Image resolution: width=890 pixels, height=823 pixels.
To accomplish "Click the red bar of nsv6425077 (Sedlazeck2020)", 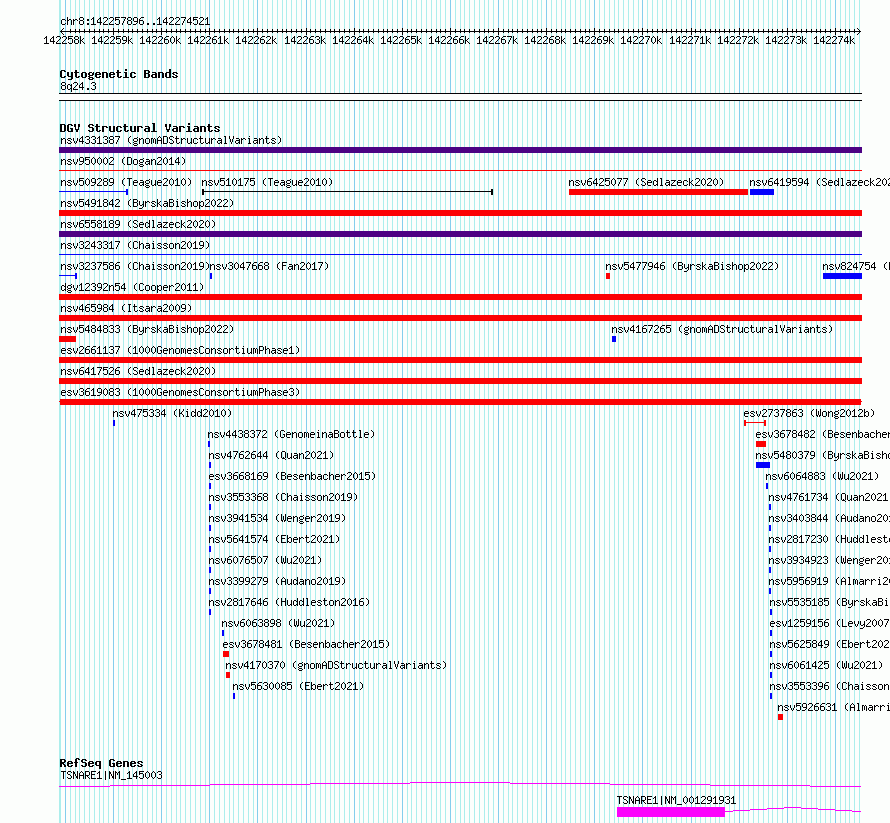I will coord(658,192).
